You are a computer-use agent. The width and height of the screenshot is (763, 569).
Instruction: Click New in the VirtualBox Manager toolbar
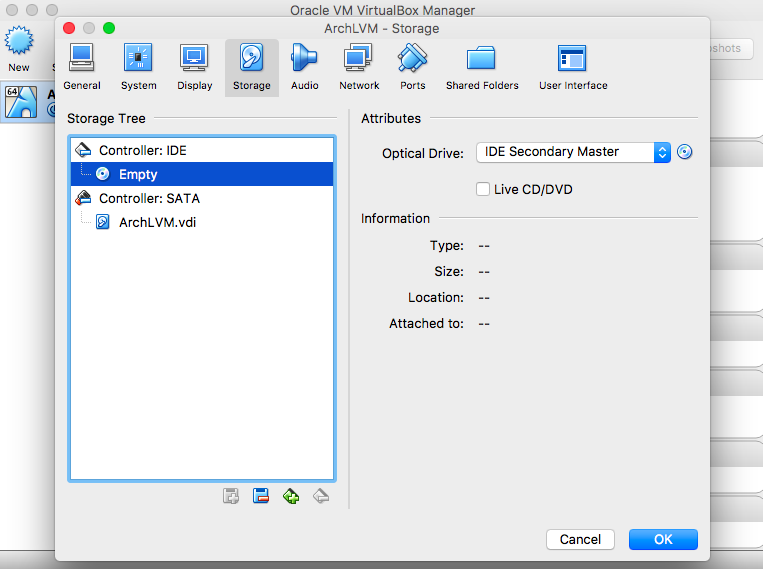[x=19, y=49]
